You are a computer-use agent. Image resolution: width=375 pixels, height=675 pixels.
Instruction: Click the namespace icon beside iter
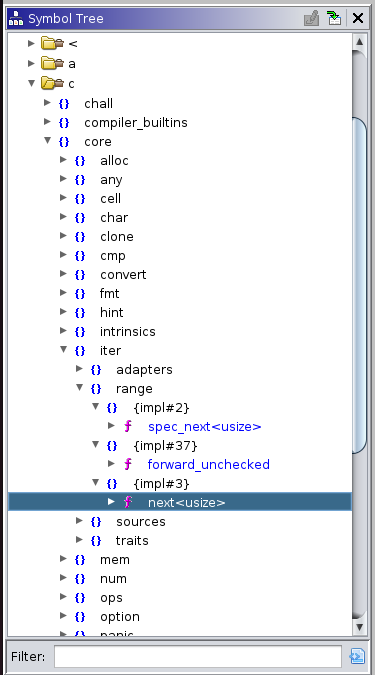[80, 350]
